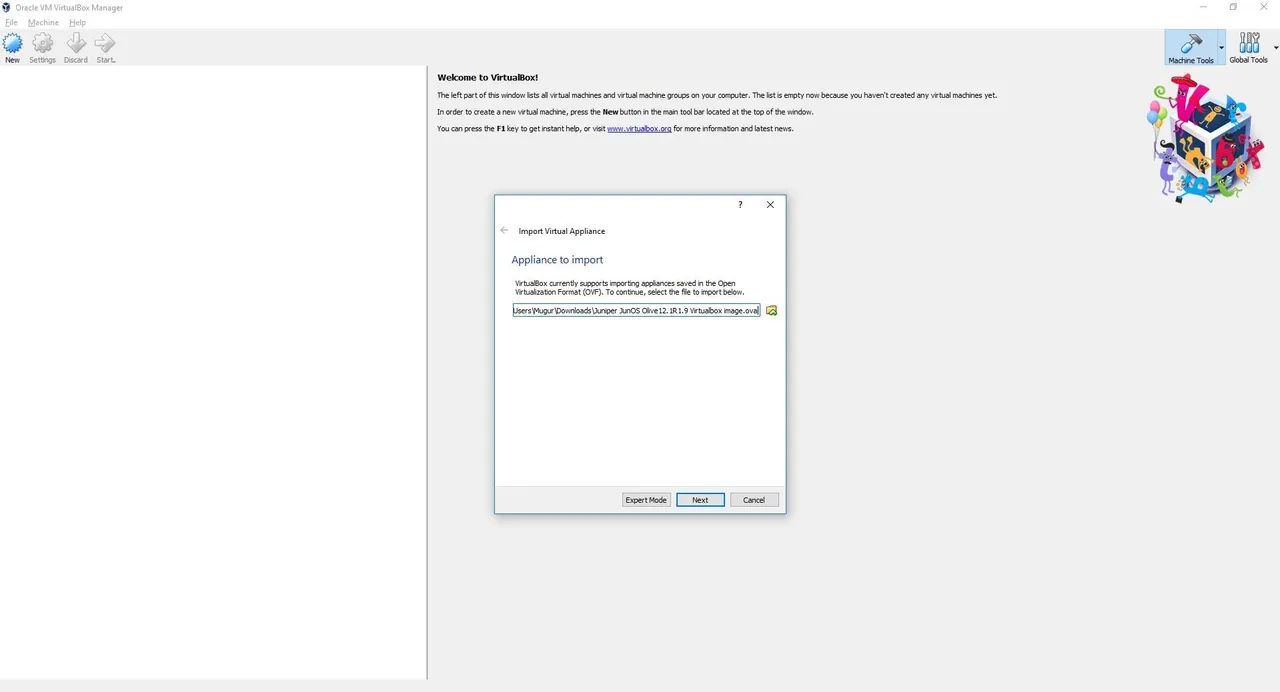Open the www.virtualbox.org link
Viewport: 1280px width, 692px height.
click(x=639, y=129)
